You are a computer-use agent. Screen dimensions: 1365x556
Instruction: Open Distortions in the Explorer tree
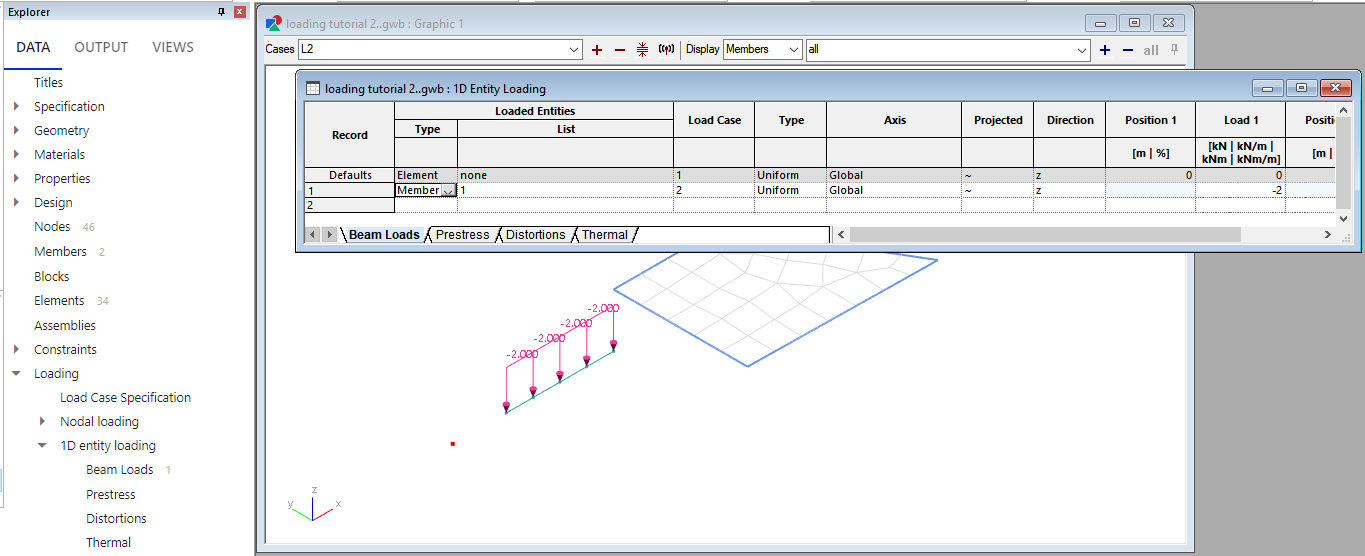(116, 518)
